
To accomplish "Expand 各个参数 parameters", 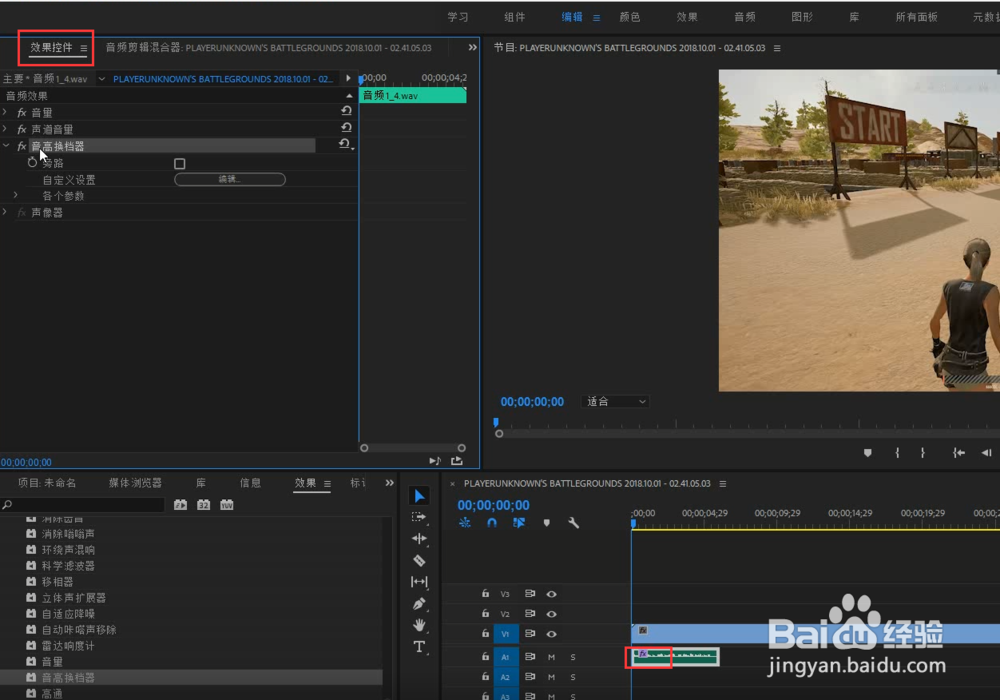I will click(16, 195).
